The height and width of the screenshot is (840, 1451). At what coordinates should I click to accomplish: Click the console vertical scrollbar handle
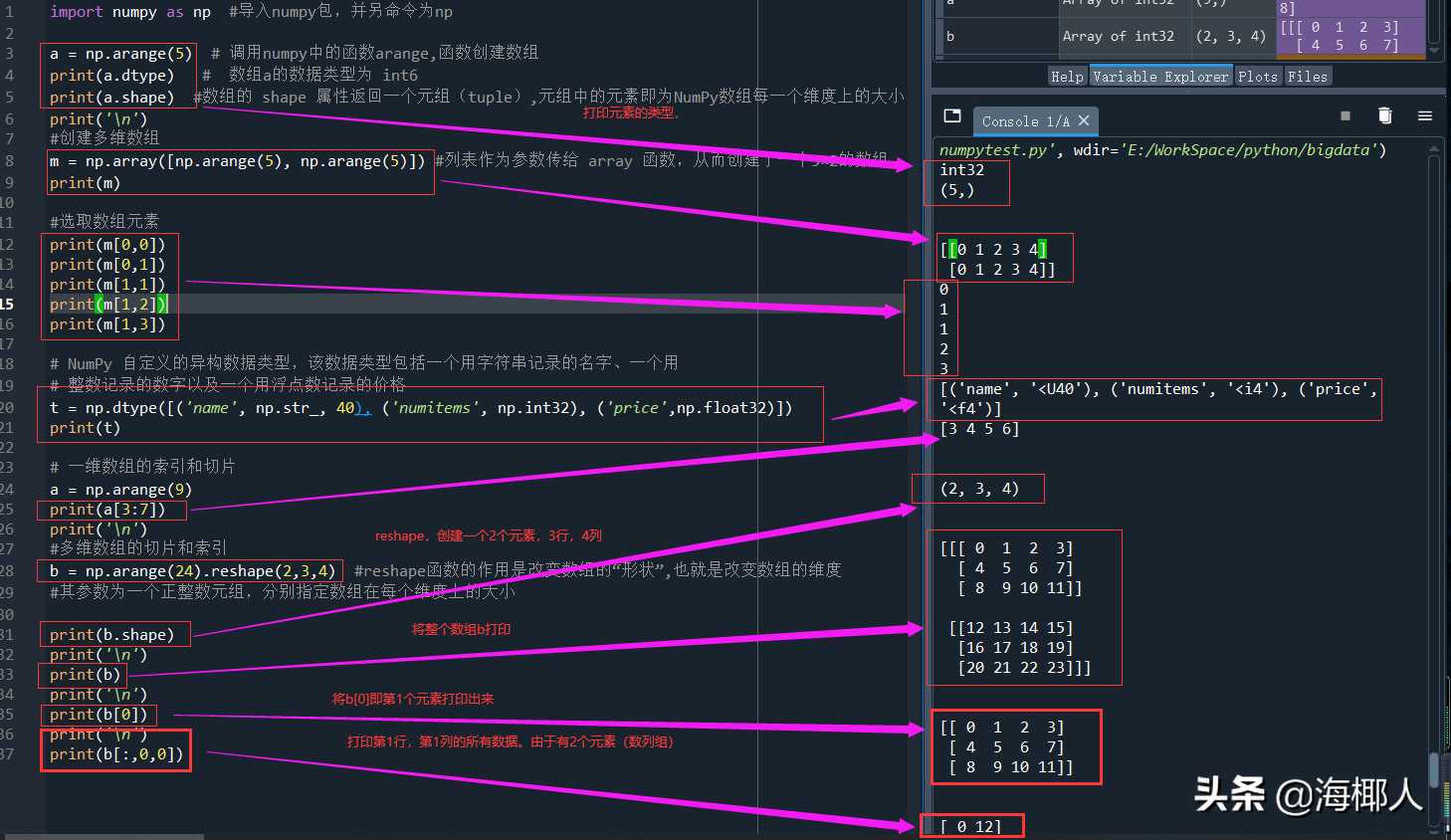pos(1434,770)
